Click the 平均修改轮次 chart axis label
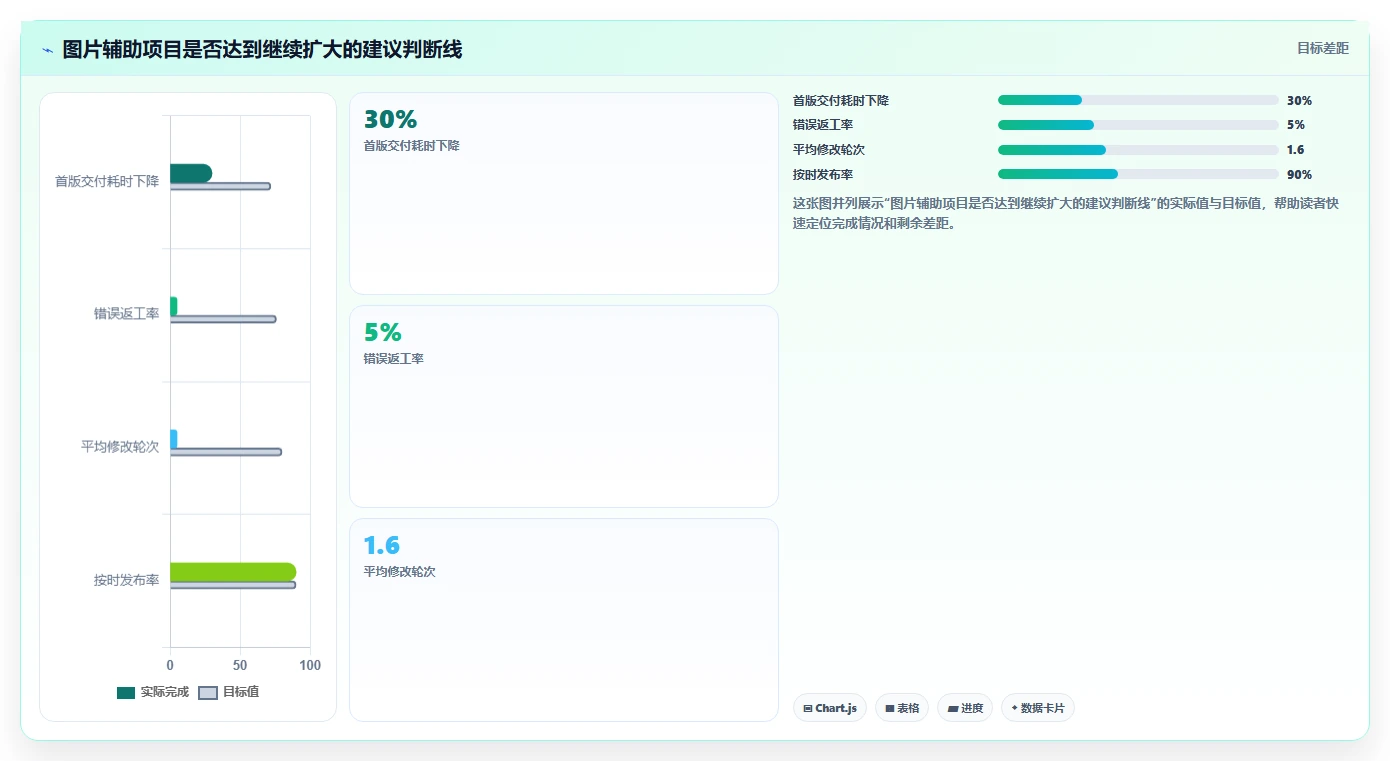The height and width of the screenshot is (761, 1390). [120, 447]
